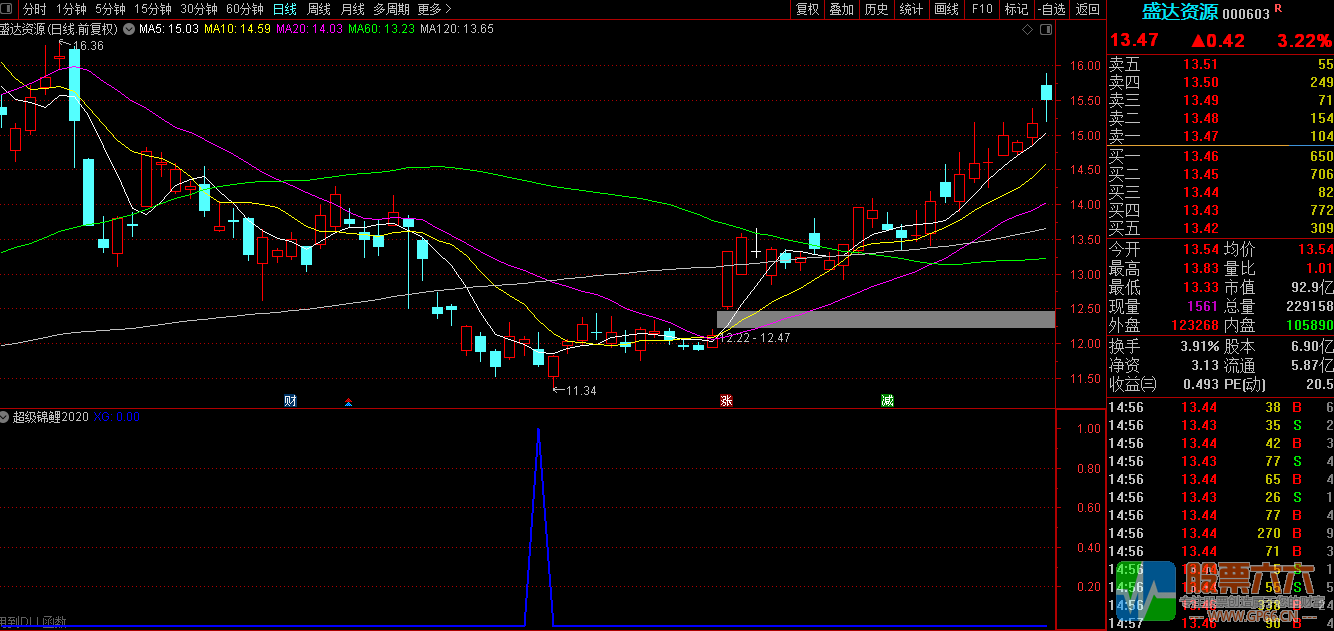Select the 周线 weekly chart tab
This screenshot has height=631, width=1334.
point(319,9)
